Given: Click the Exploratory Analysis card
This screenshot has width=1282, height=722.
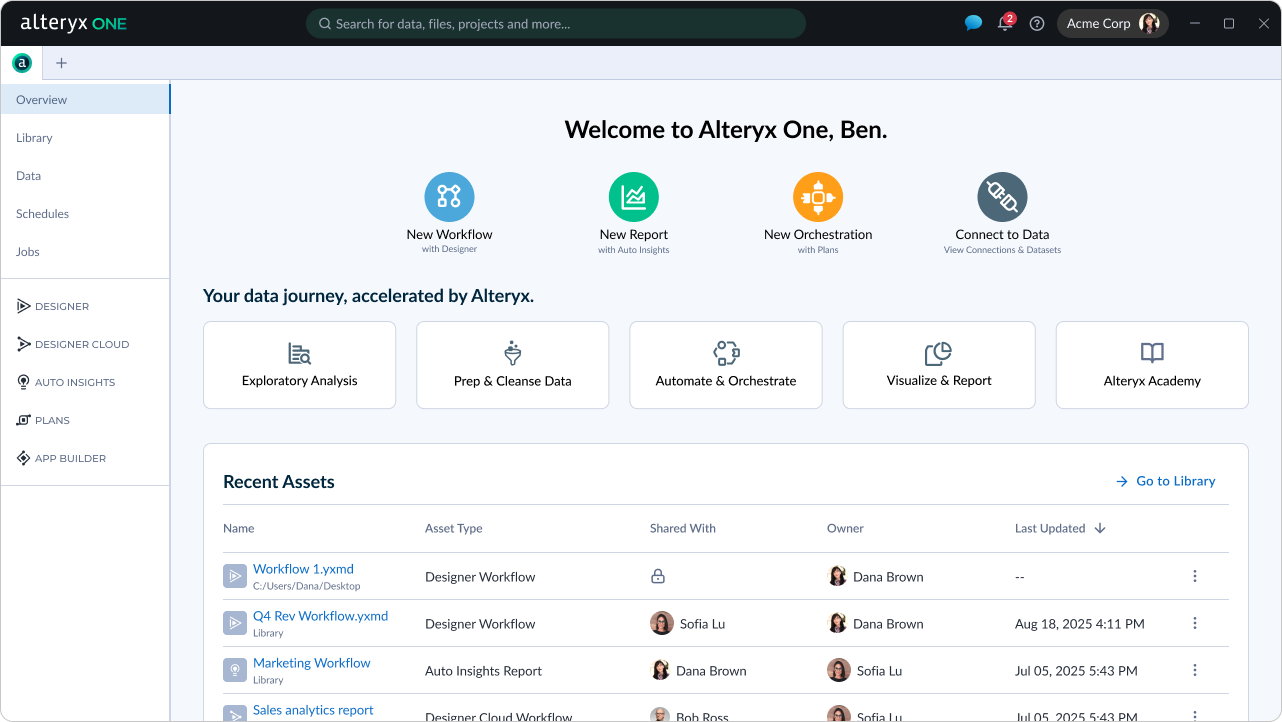Looking at the screenshot, I should (299, 365).
